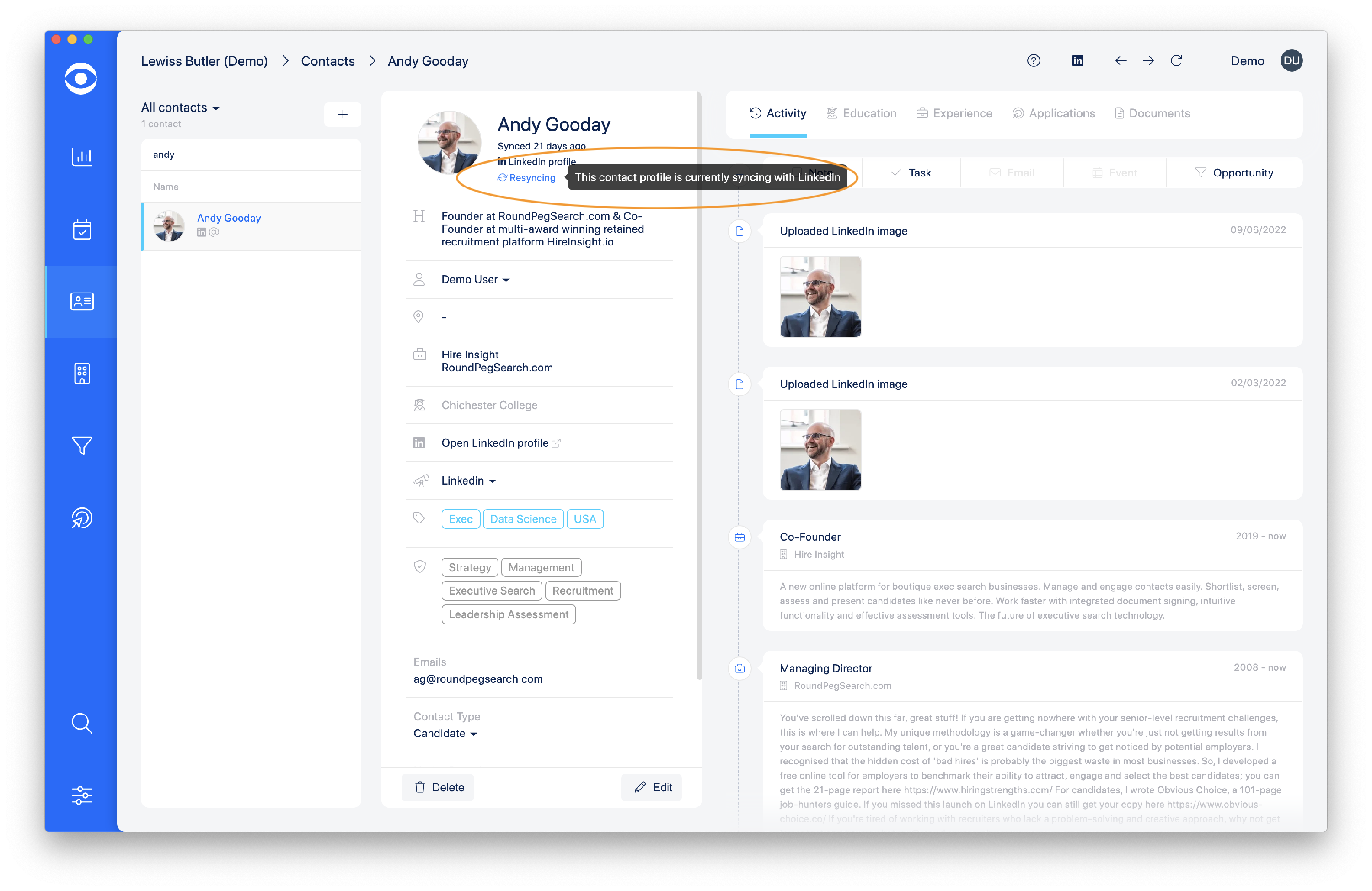Viewport: 1372px width, 891px height.
Task: Click the first Uploaded LinkedIn image thumbnail
Action: [x=820, y=297]
